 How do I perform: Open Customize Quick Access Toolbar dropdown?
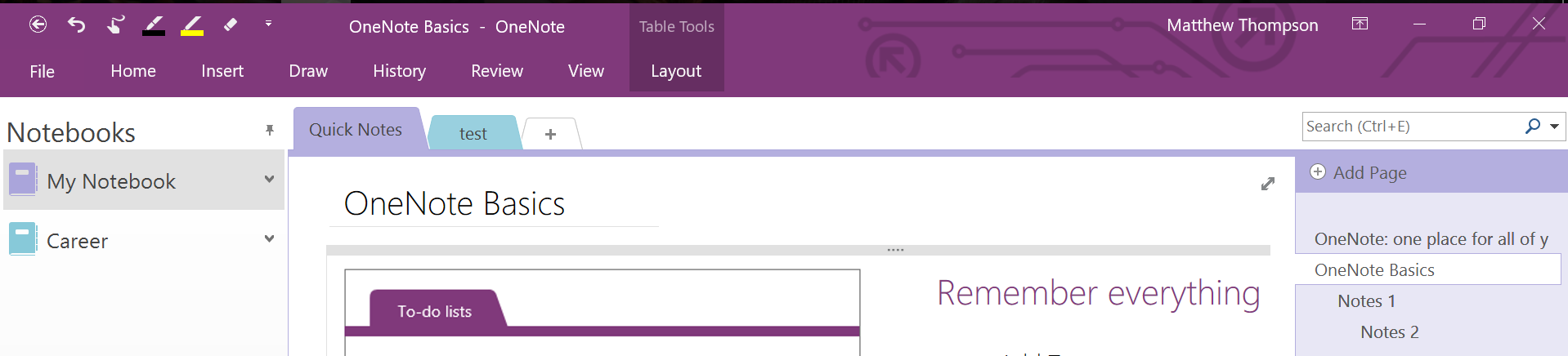tap(268, 24)
